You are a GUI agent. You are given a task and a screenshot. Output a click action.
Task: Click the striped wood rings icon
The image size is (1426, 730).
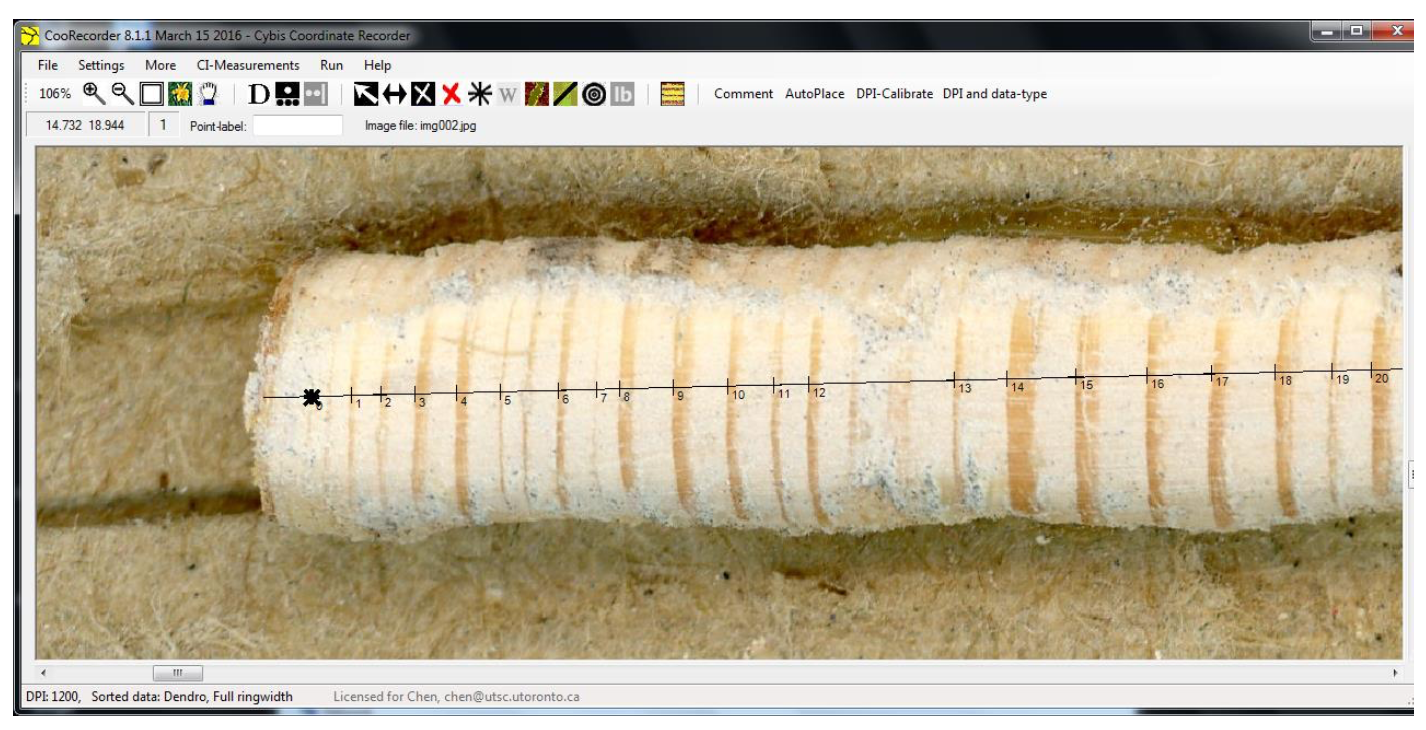click(672, 94)
